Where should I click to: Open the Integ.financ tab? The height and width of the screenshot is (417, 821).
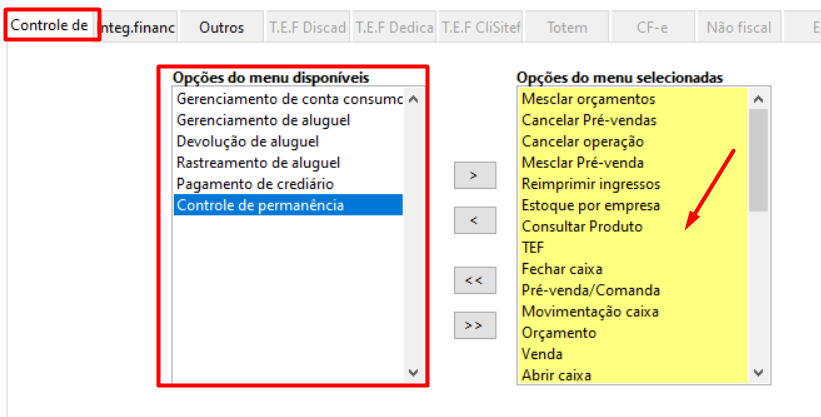pyautogui.click(x=138, y=27)
